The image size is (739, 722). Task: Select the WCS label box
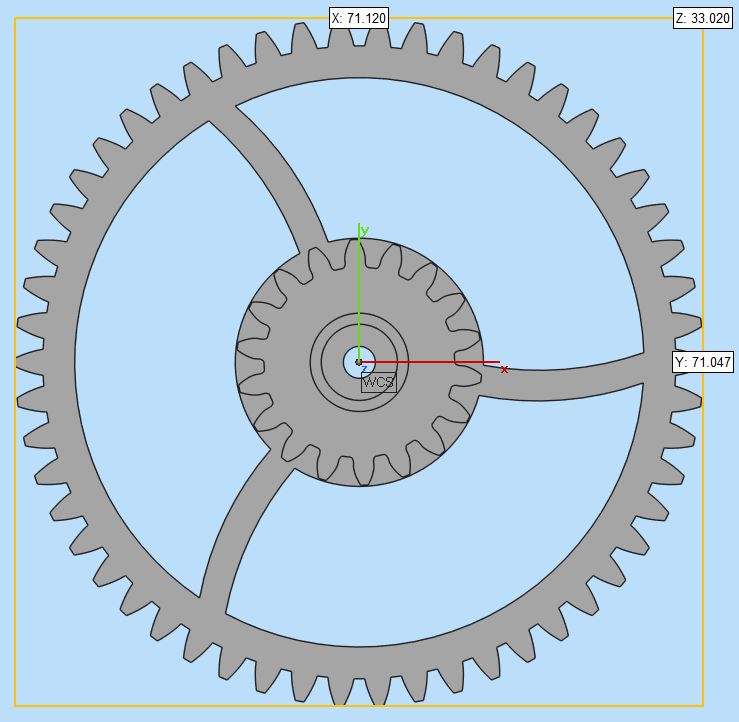(379, 382)
